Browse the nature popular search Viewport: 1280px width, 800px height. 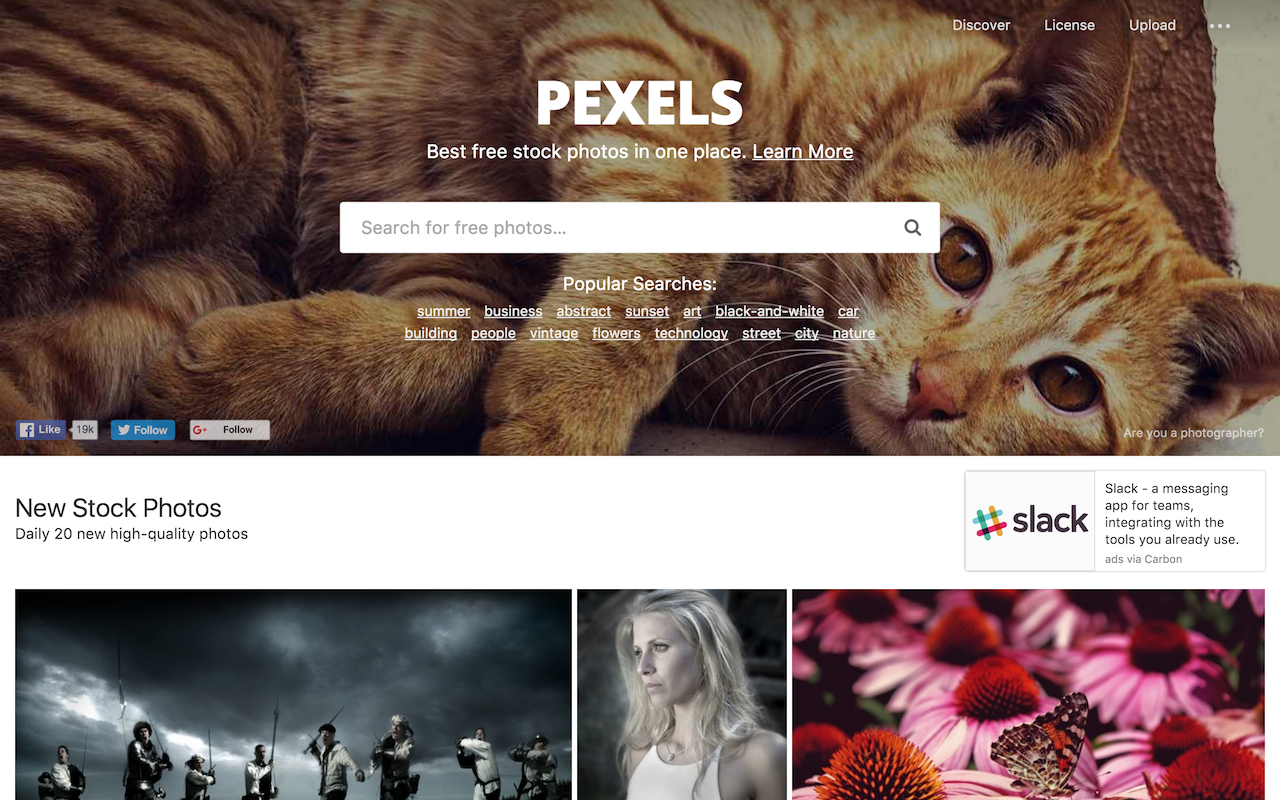coord(854,333)
